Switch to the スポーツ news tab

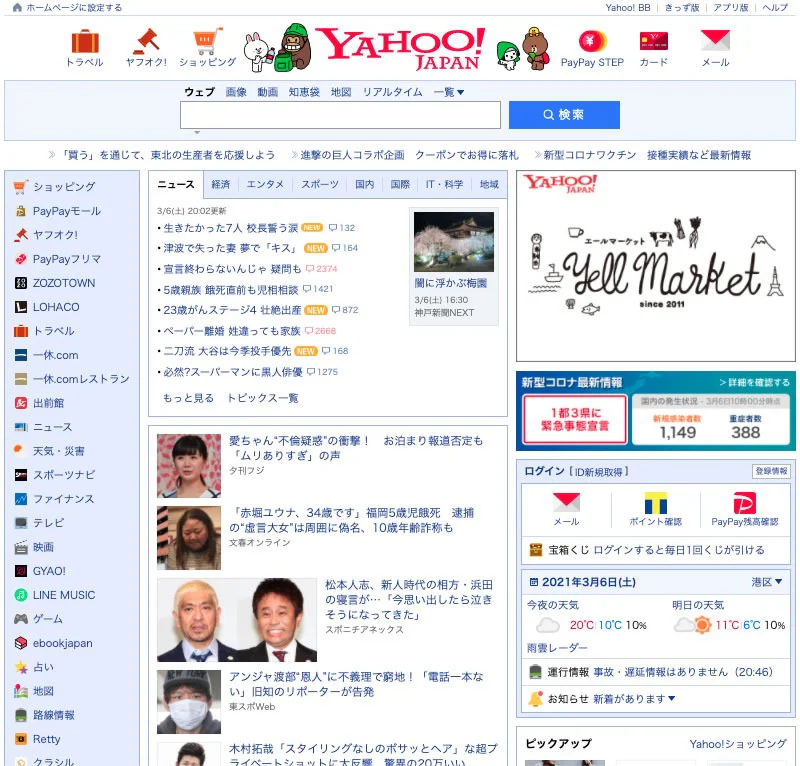click(x=319, y=184)
